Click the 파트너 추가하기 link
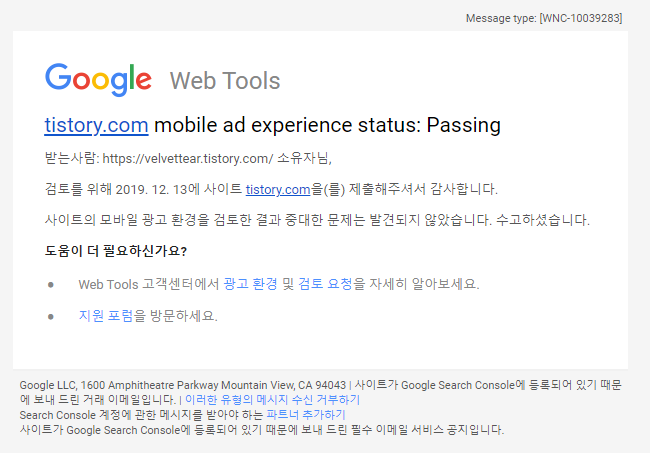 point(306,415)
